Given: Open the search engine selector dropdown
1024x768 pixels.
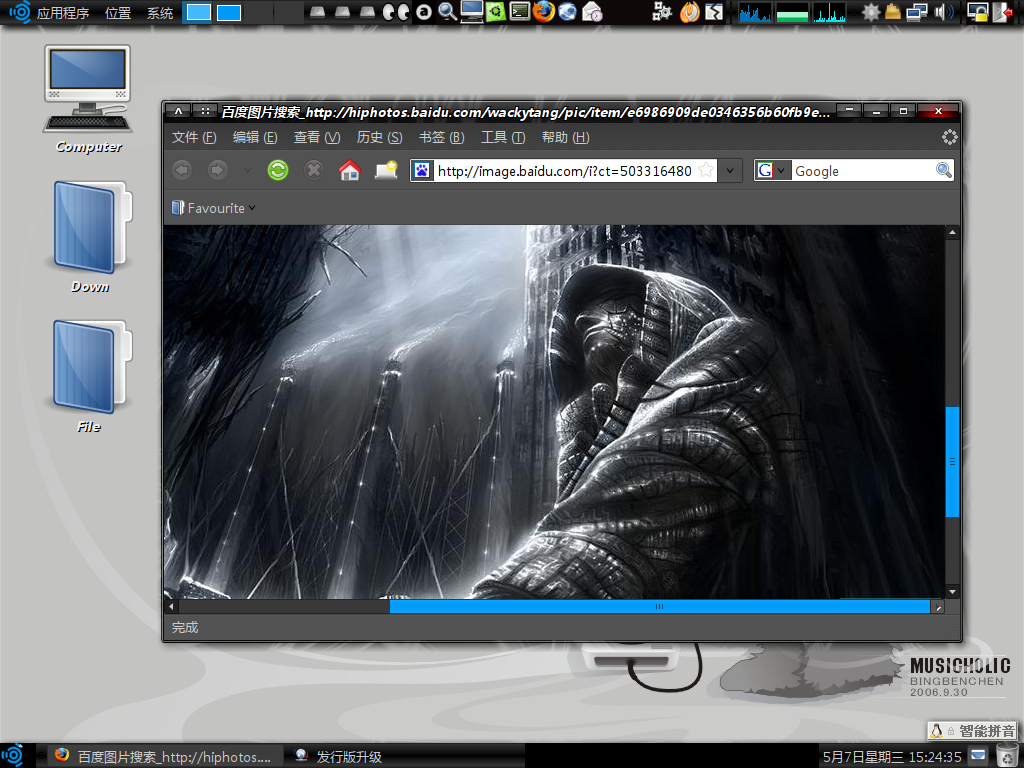Looking at the screenshot, I should pos(773,170).
